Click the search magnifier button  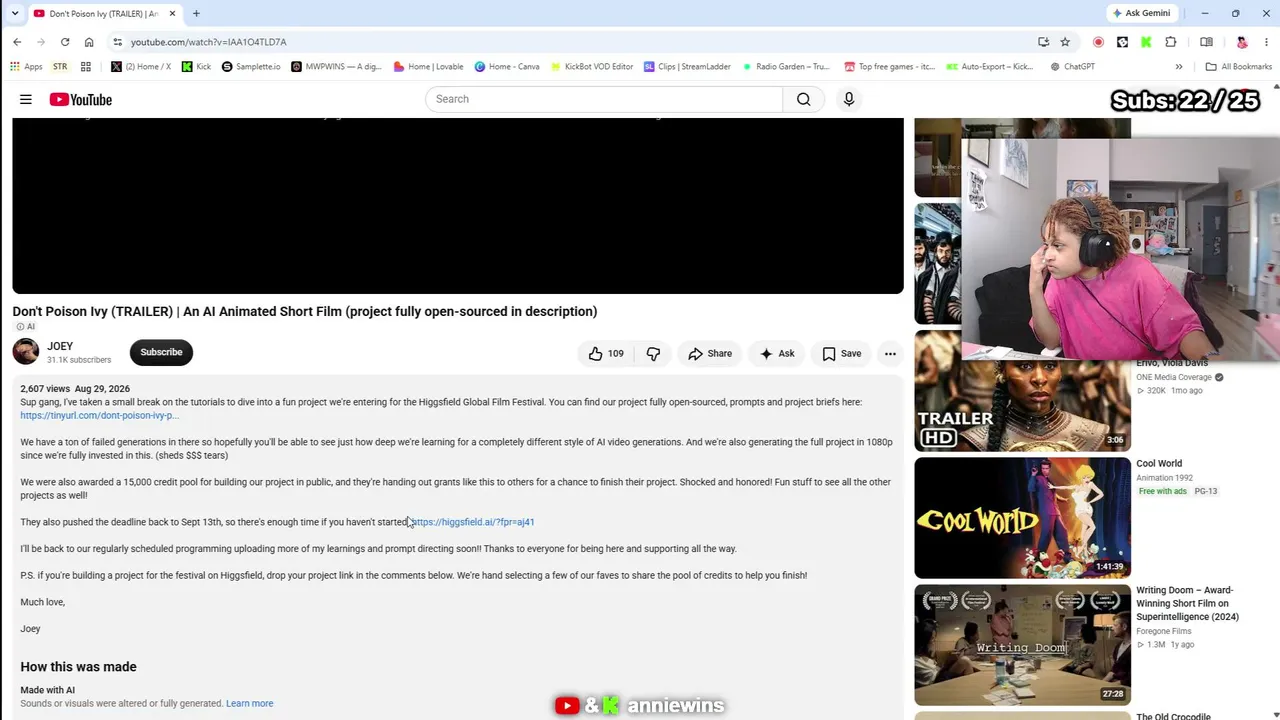(803, 99)
